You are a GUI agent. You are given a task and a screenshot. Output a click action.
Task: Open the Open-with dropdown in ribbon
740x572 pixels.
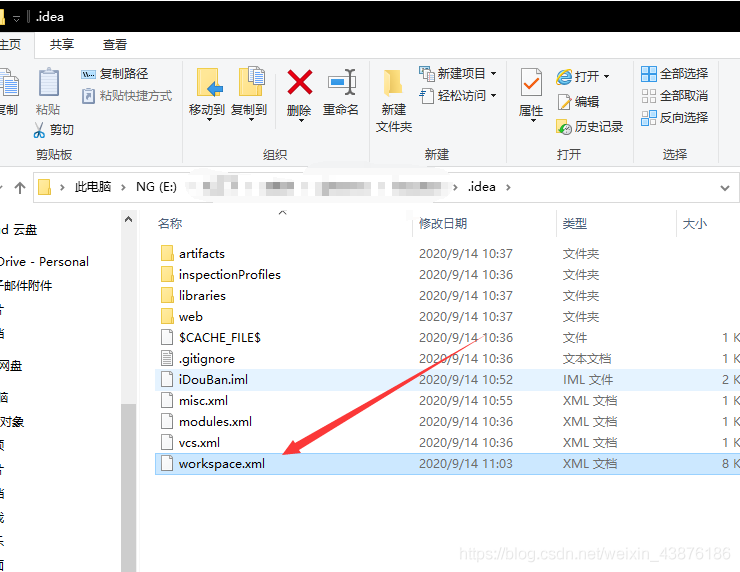point(606,76)
